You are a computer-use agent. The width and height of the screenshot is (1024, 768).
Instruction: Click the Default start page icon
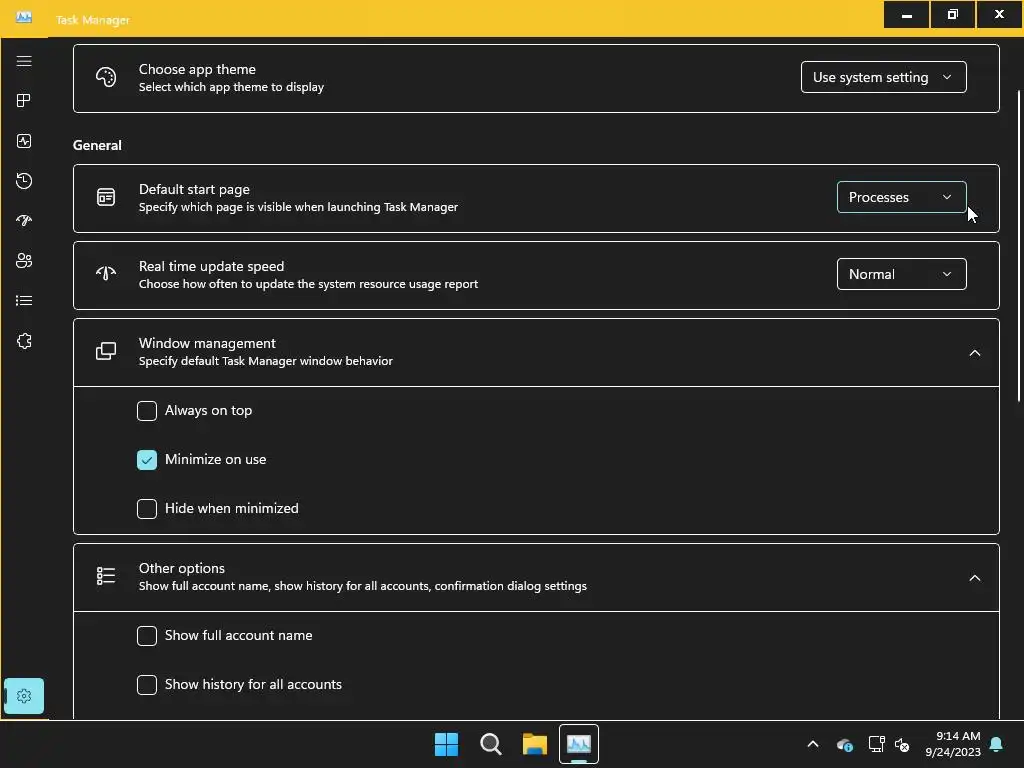tap(106, 197)
